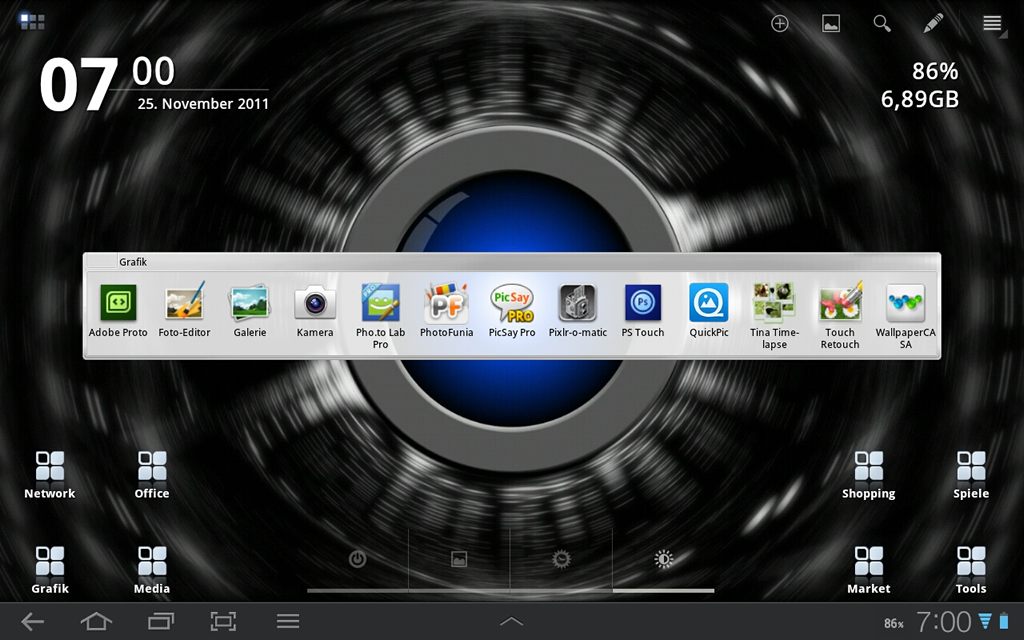Launch Tina Time-lapse app
This screenshot has height=640, width=1024.
pos(775,317)
